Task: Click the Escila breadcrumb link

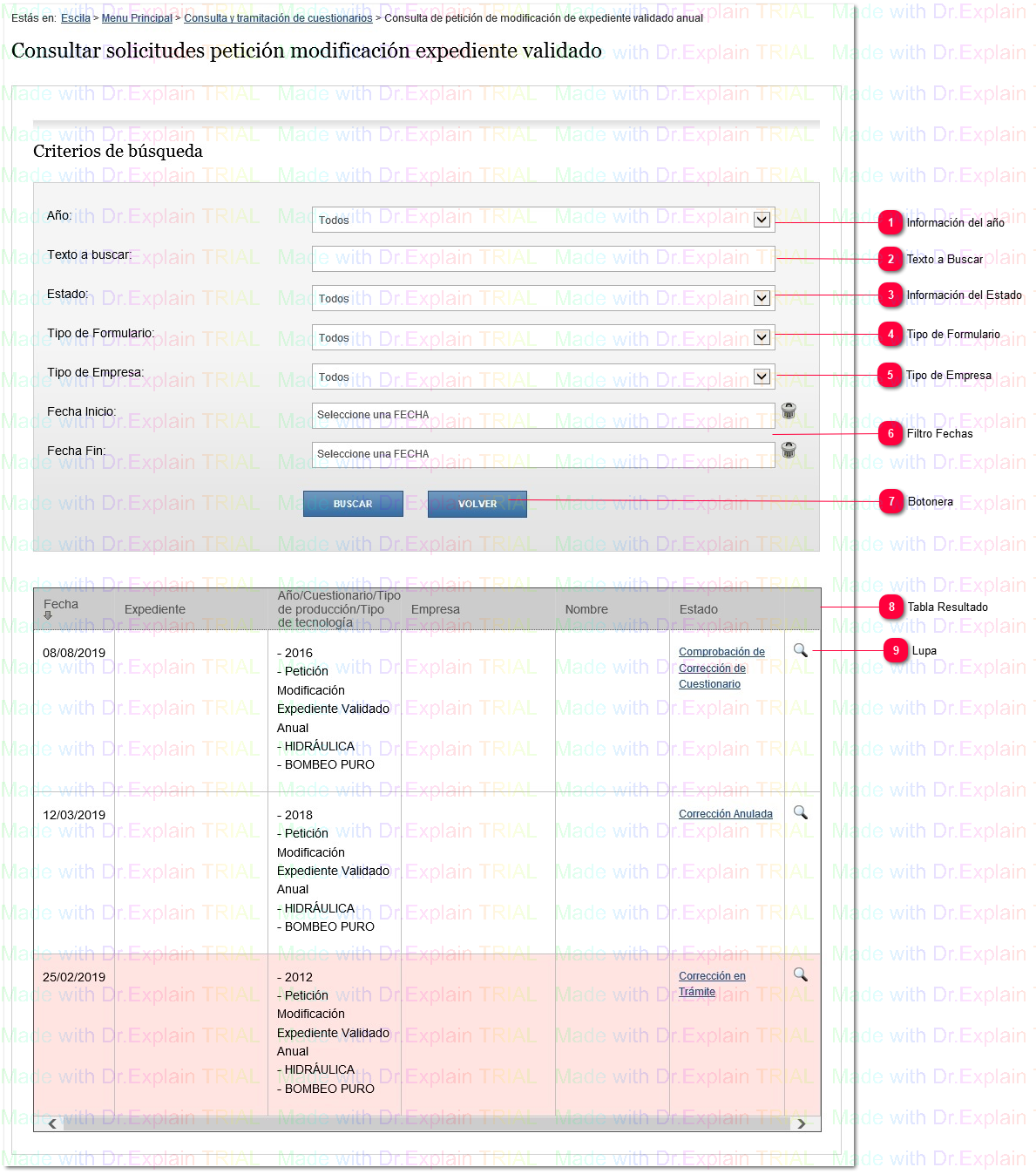Action: pyautogui.click(x=76, y=17)
